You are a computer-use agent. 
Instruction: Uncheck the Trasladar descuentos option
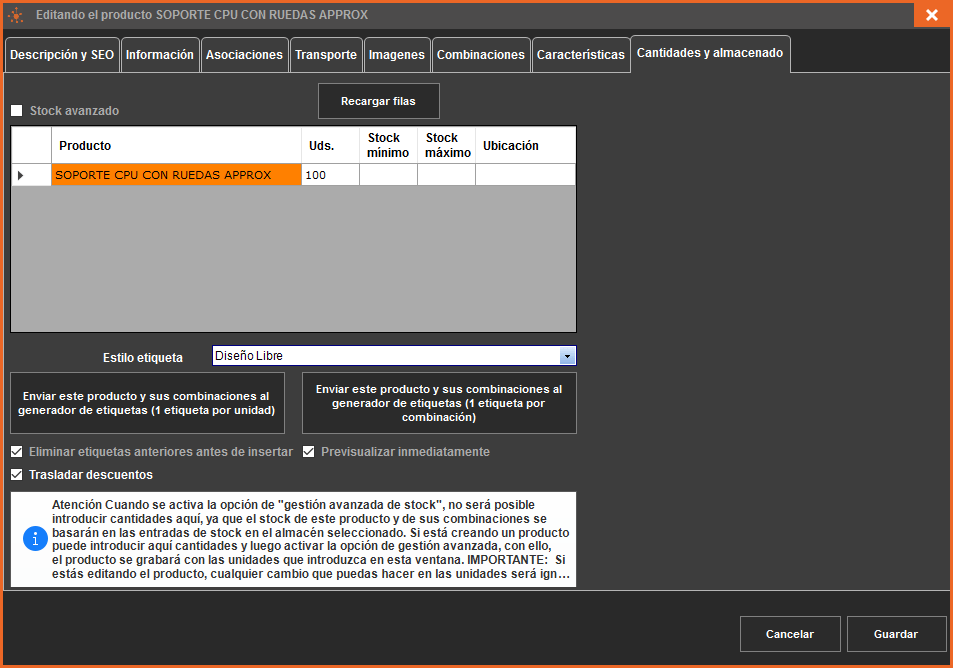point(17,475)
